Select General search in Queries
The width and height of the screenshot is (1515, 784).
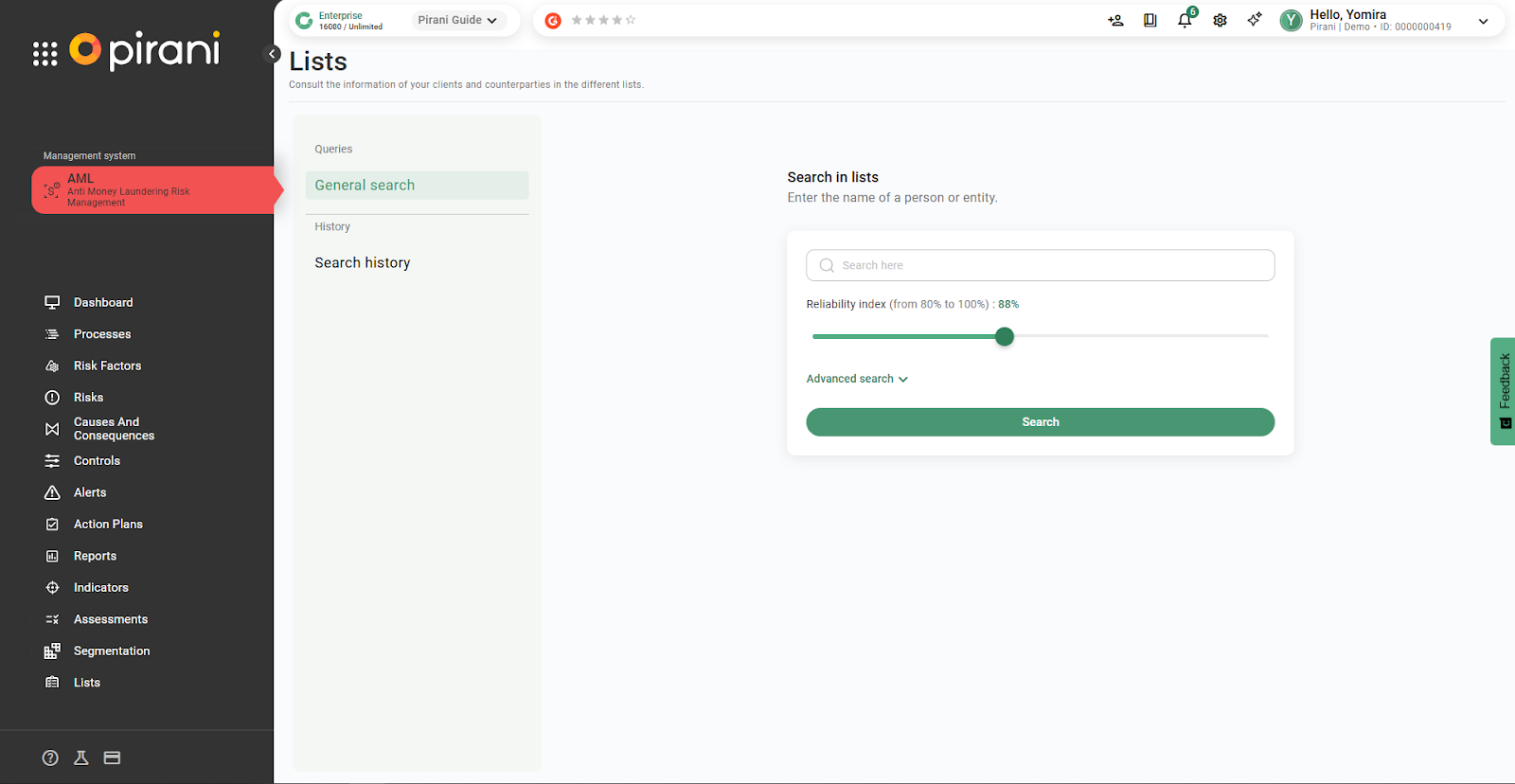[417, 186]
